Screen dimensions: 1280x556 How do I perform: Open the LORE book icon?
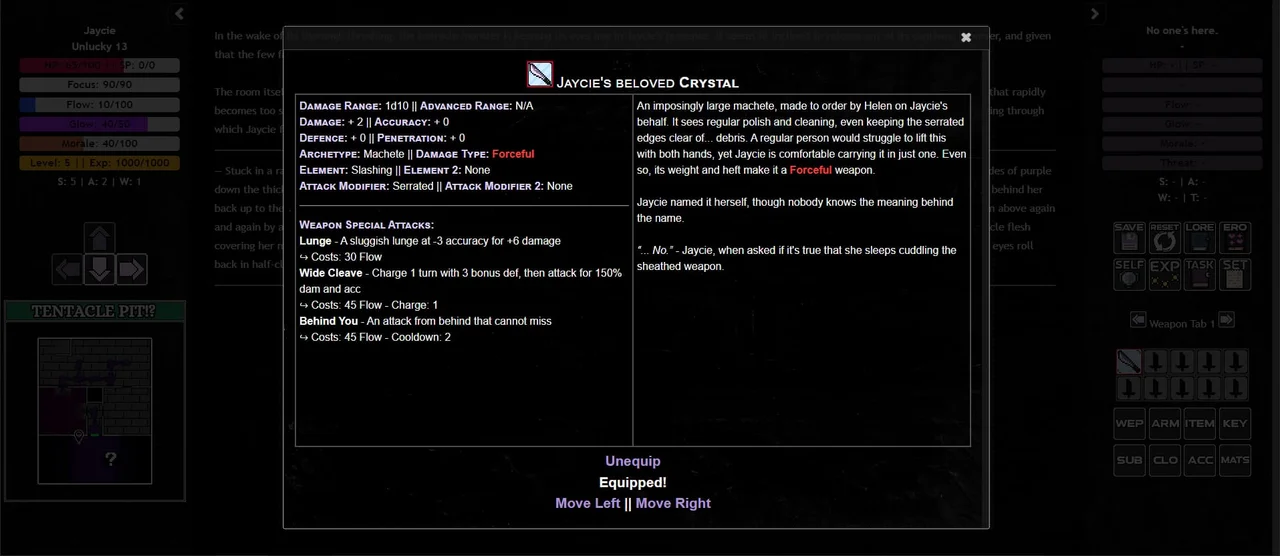point(1200,238)
